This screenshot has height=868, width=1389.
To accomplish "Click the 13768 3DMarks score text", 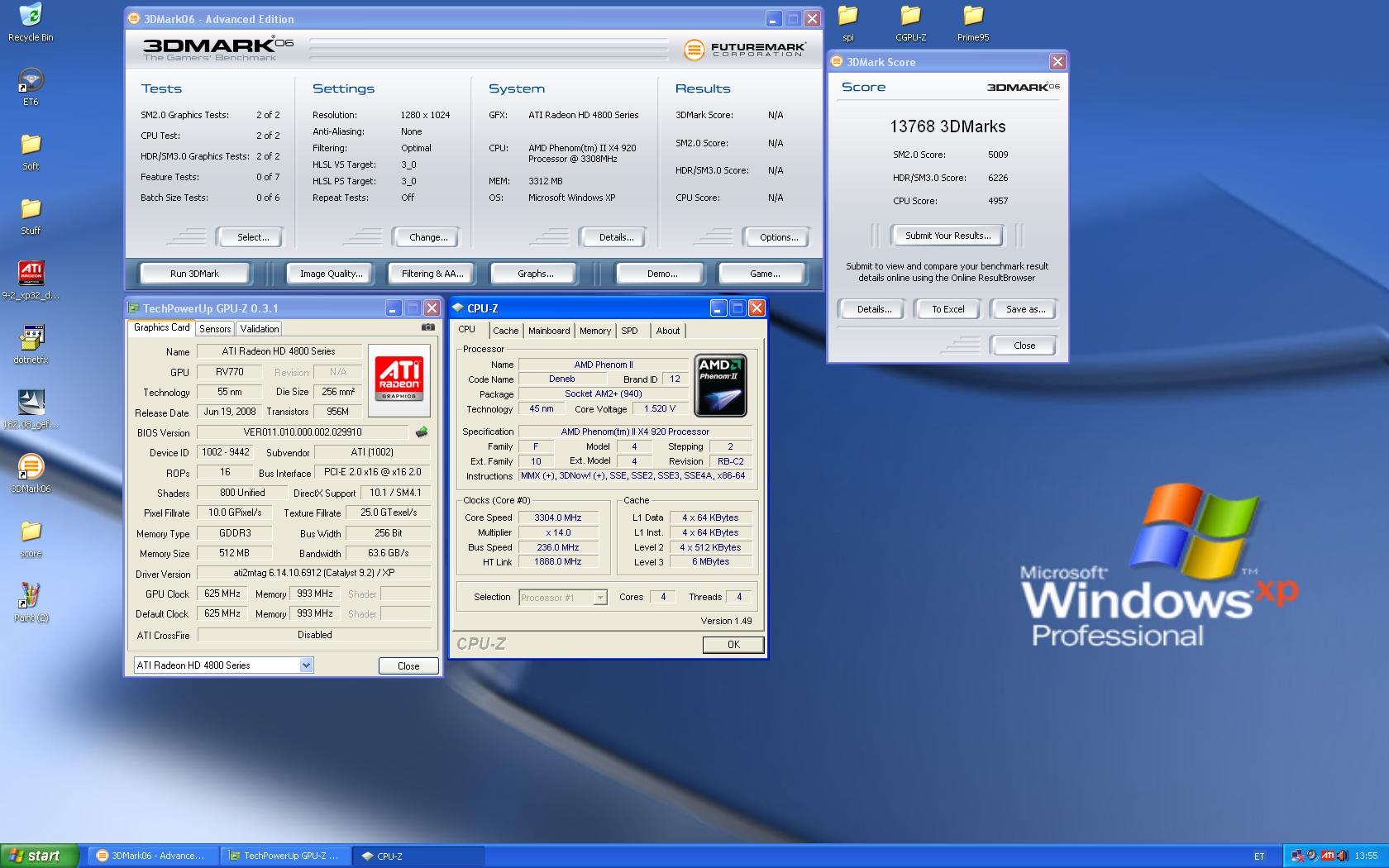I will tap(947, 126).
